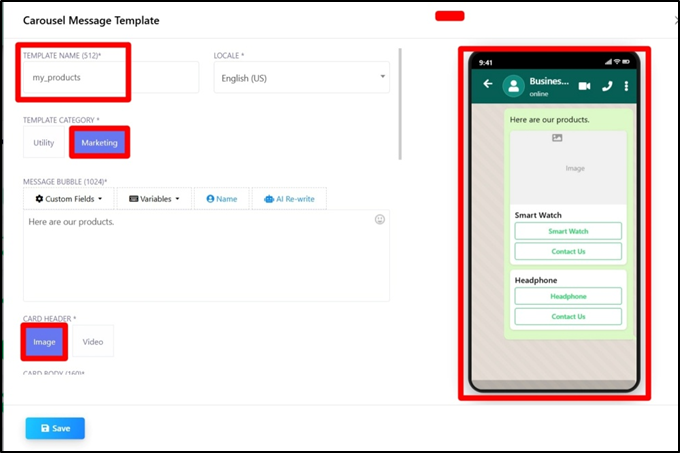Open the emoji picker in message bubble
The height and width of the screenshot is (453, 680).
(x=380, y=219)
